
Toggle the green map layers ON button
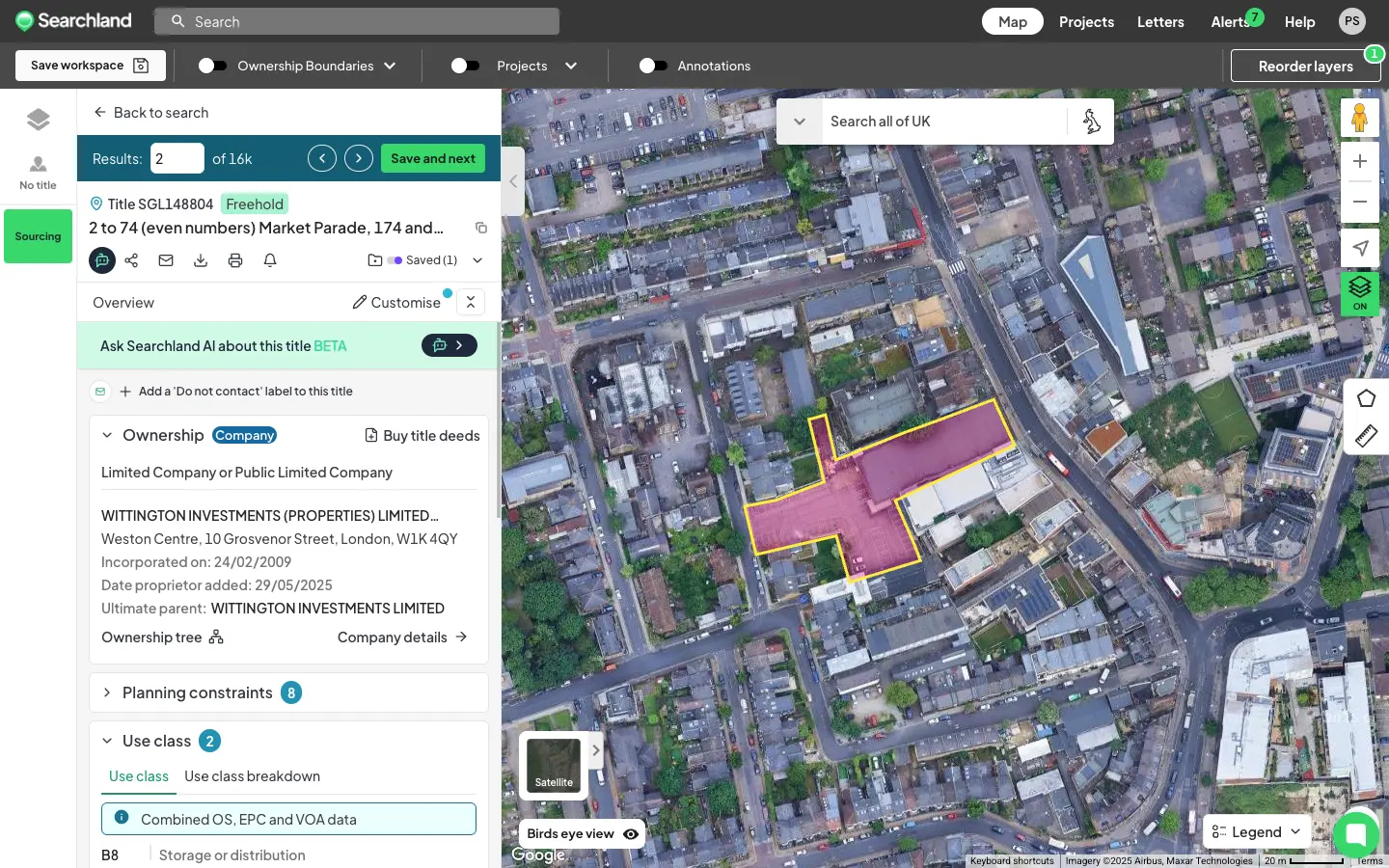(1359, 293)
